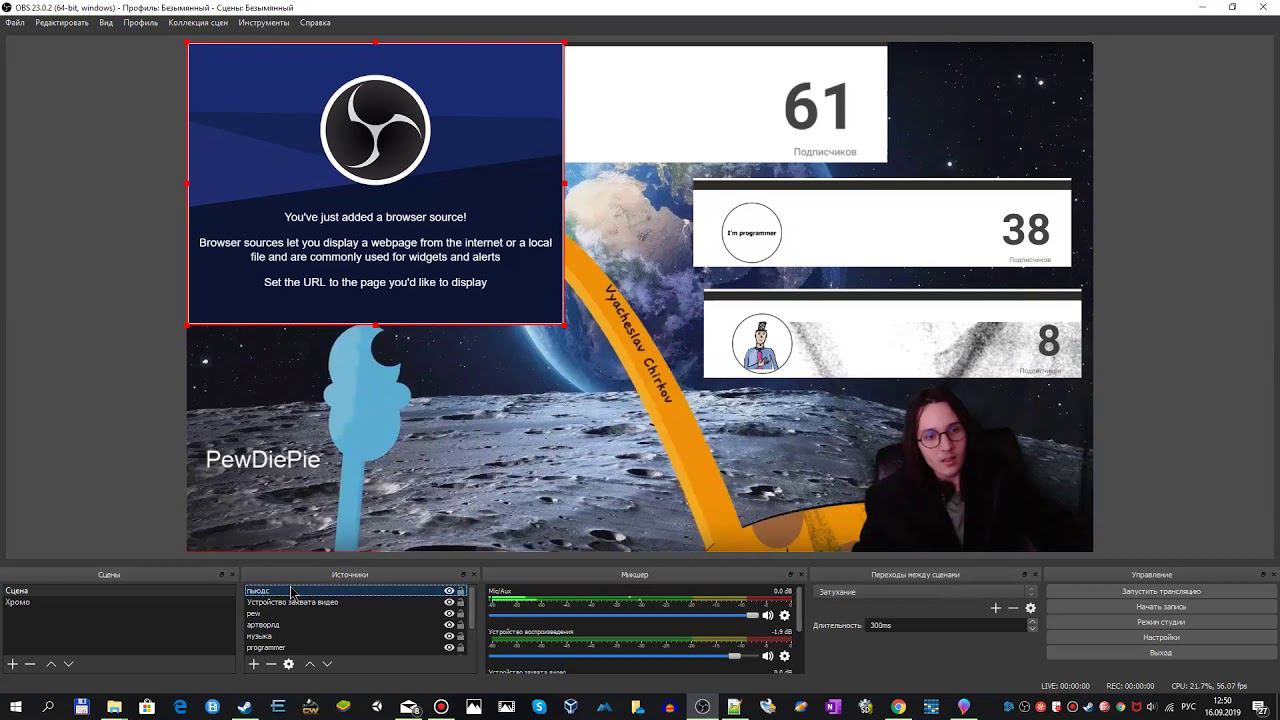
Task: Move the source down using the Источники down arrow
Action: [327, 664]
